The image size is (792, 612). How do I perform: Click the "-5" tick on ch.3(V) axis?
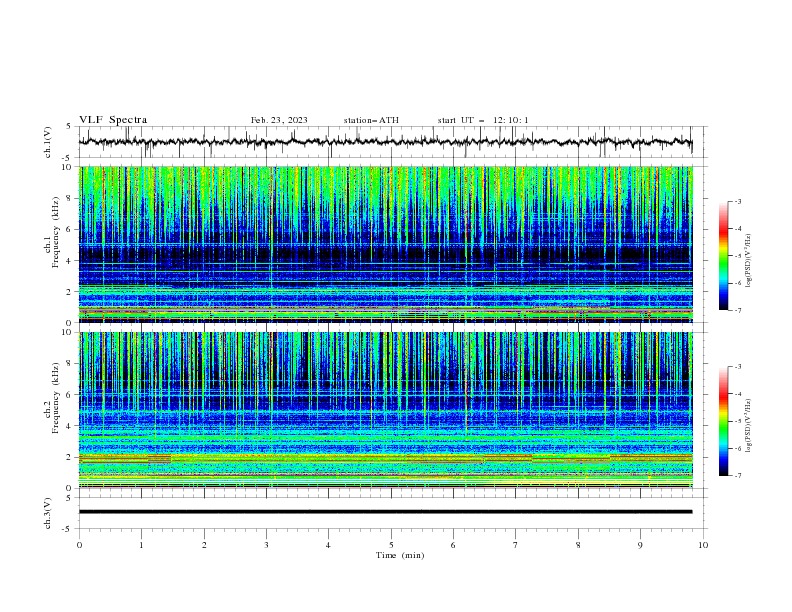click(x=67, y=529)
